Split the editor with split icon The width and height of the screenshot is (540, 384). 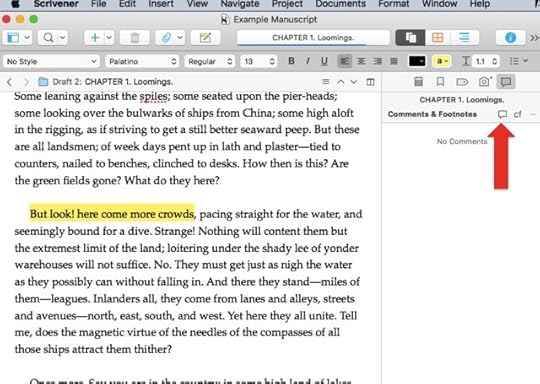click(x=370, y=82)
